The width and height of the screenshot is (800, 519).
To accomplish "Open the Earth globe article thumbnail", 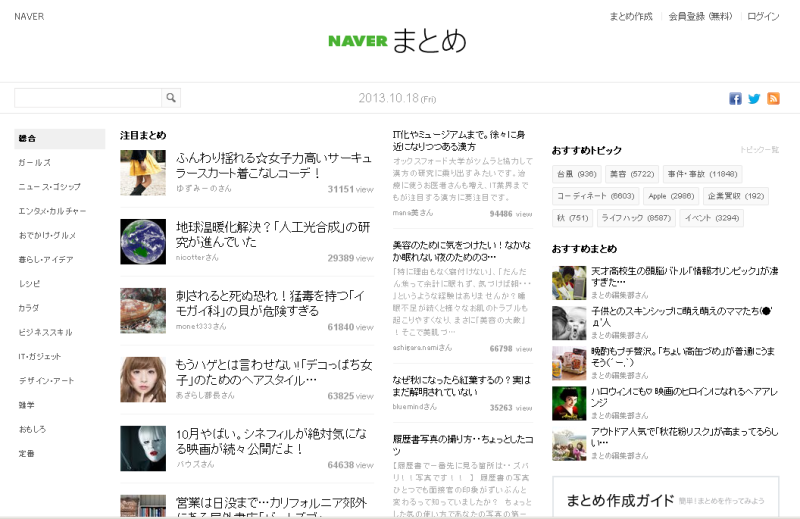I will pos(143,241).
